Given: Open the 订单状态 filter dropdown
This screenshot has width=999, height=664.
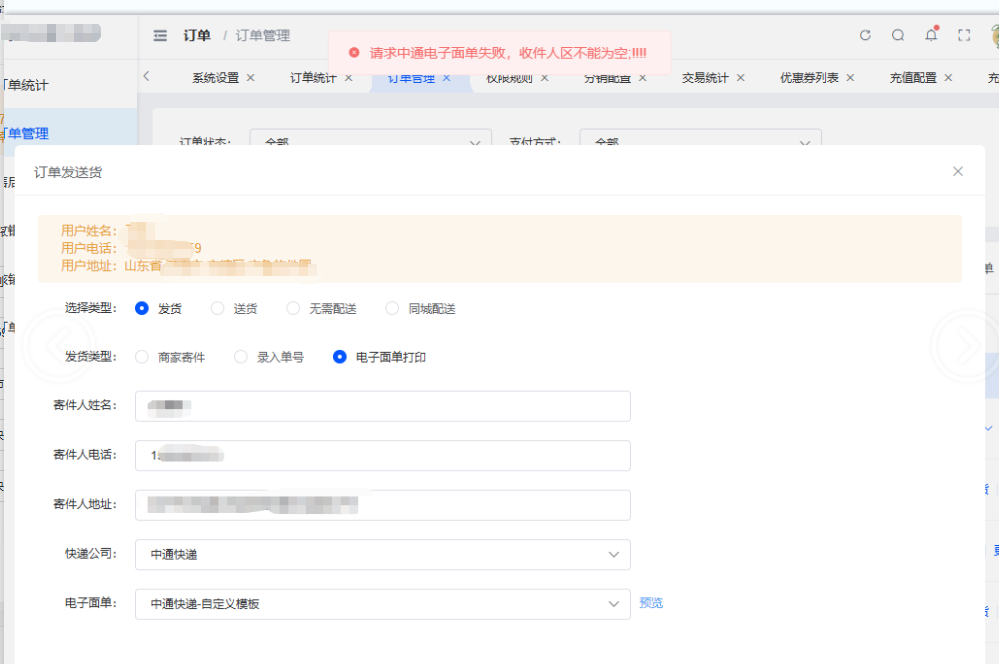Looking at the screenshot, I should click(x=370, y=143).
